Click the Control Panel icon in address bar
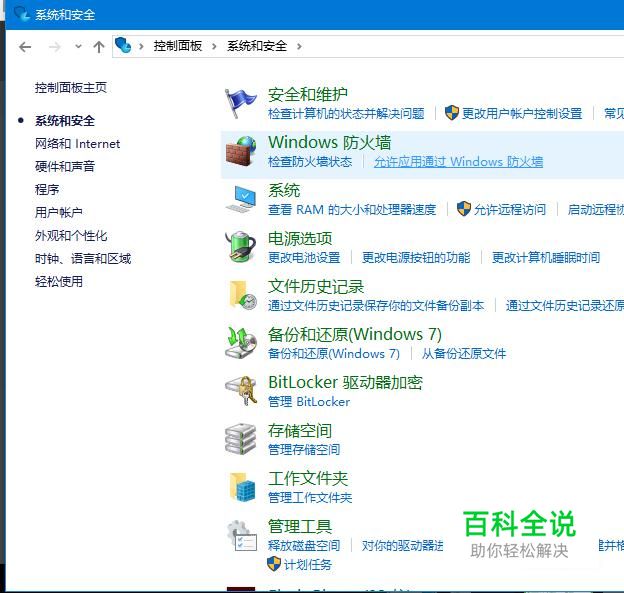 click(x=123, y=45)
